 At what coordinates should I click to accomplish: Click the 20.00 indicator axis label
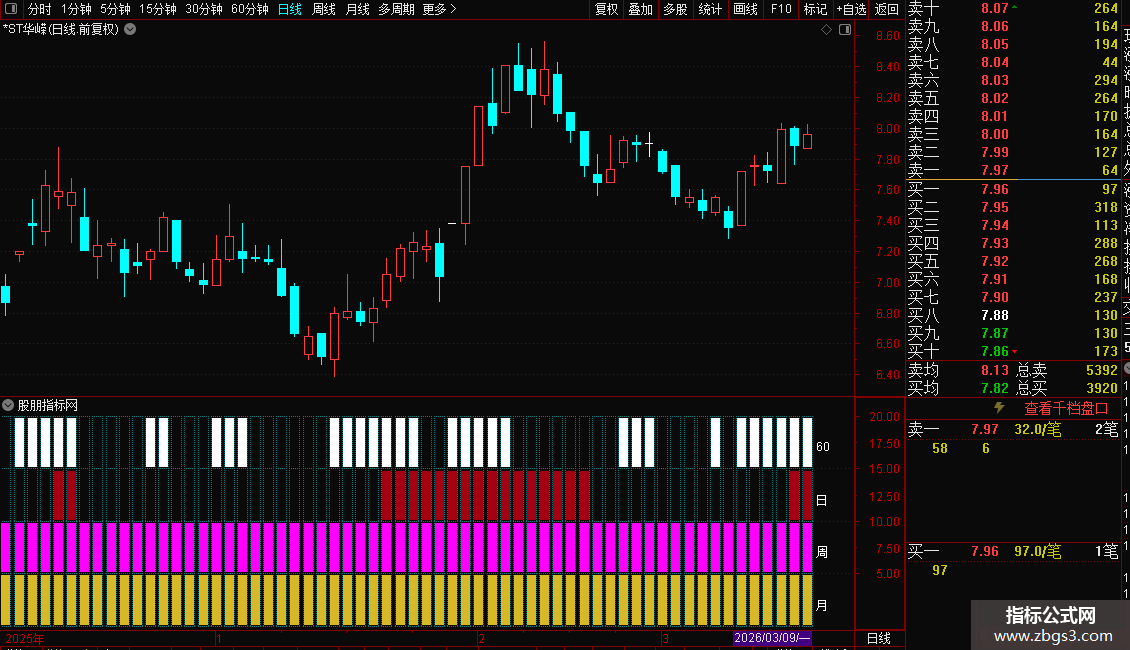(x=884, y=417)
